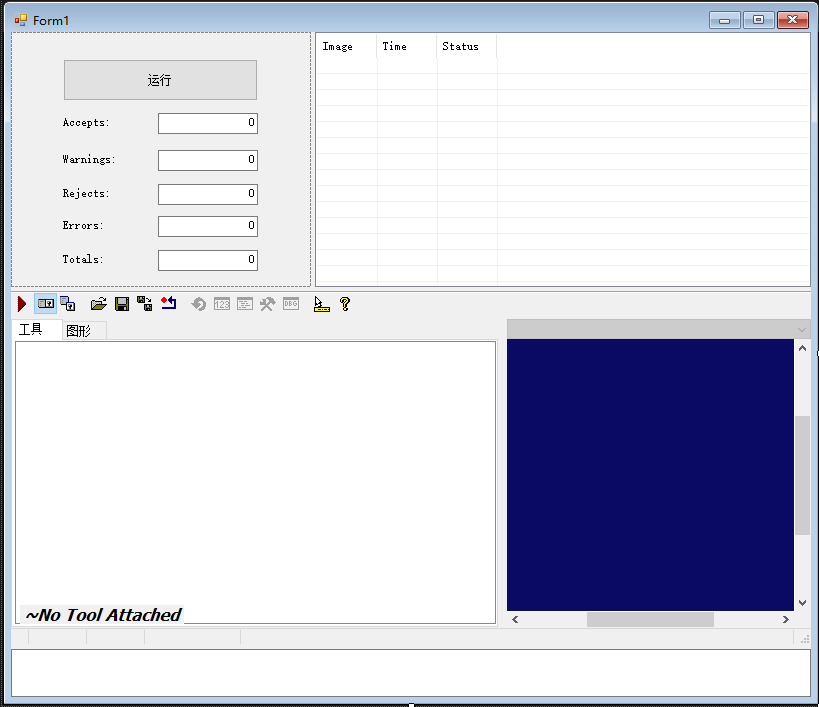Click the Errors: label
Image resolution: width=819 pixels, height=707 pixels.
(83, 226)
